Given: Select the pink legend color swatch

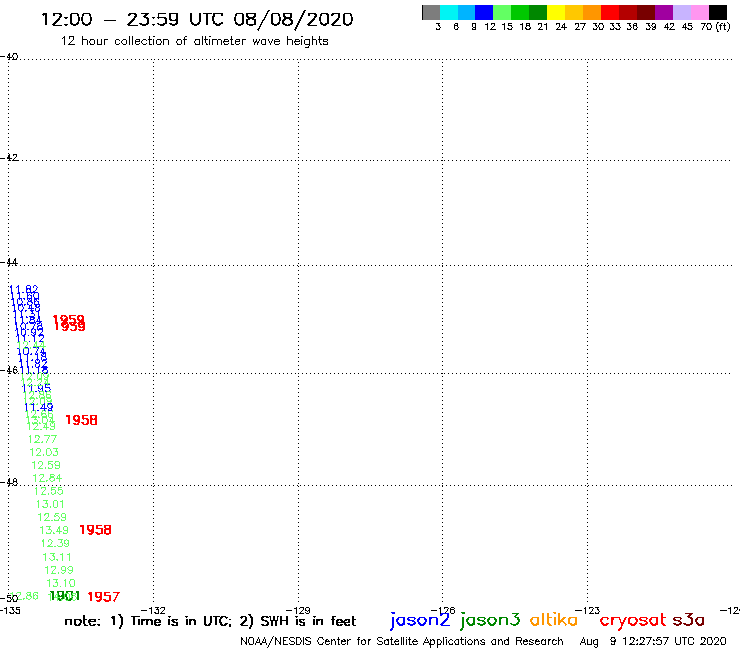Looking at the screenshot, I should pyautogui.click(x=699, y=12).
